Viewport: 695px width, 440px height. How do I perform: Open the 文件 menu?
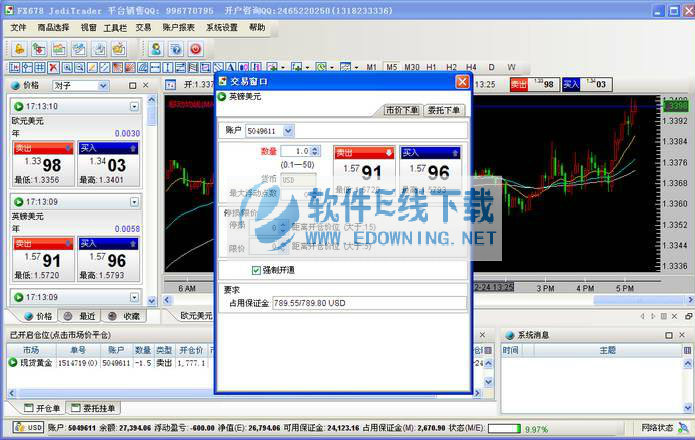point(18,27)
